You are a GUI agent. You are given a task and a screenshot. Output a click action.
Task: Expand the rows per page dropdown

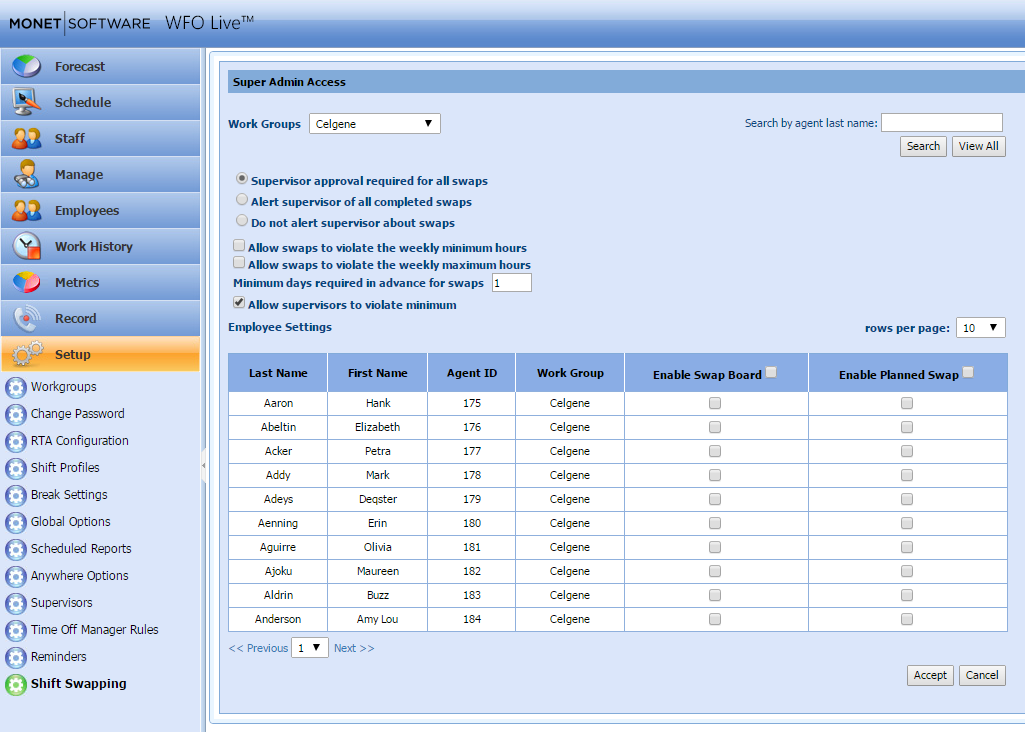pos(980,328)
